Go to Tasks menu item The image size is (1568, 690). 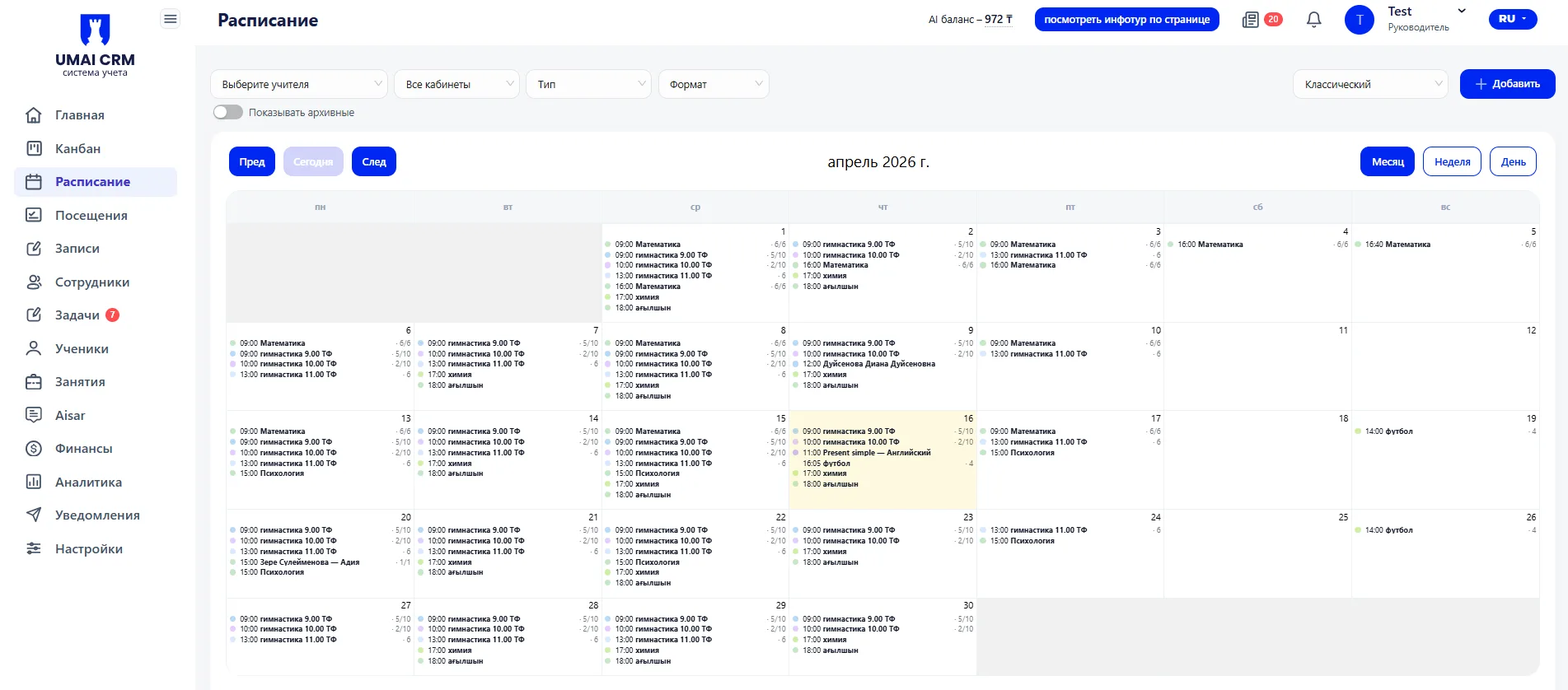(x=77, y=315)
